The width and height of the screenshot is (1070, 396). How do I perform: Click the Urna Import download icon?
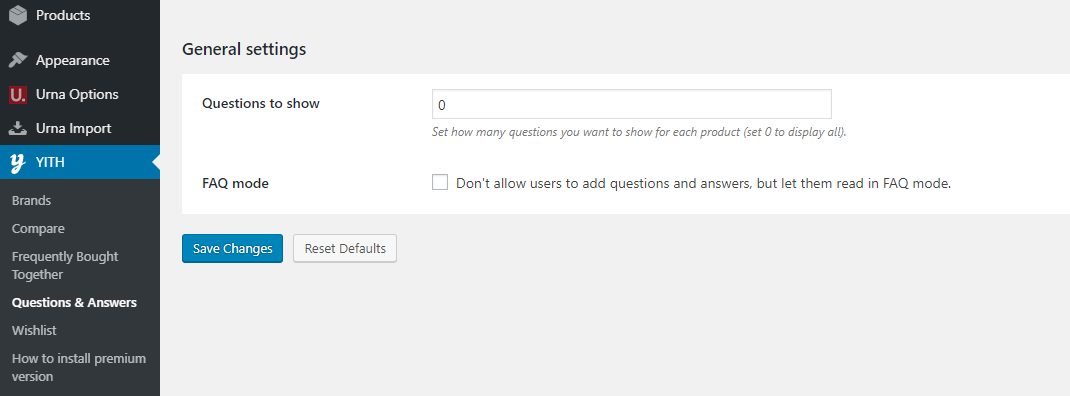point(18,128)
